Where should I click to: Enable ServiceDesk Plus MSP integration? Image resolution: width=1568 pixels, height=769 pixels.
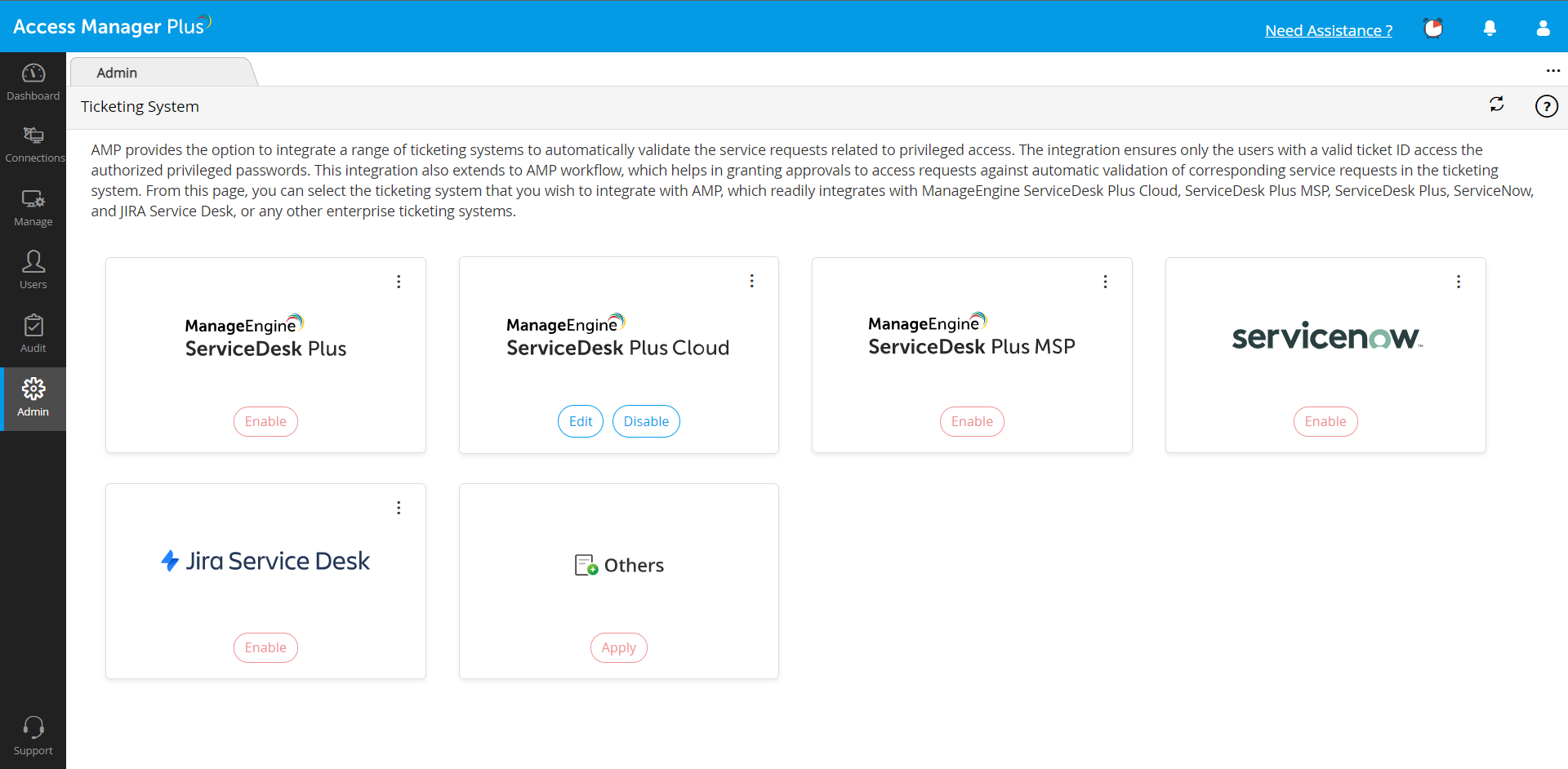tap(972, 421)
